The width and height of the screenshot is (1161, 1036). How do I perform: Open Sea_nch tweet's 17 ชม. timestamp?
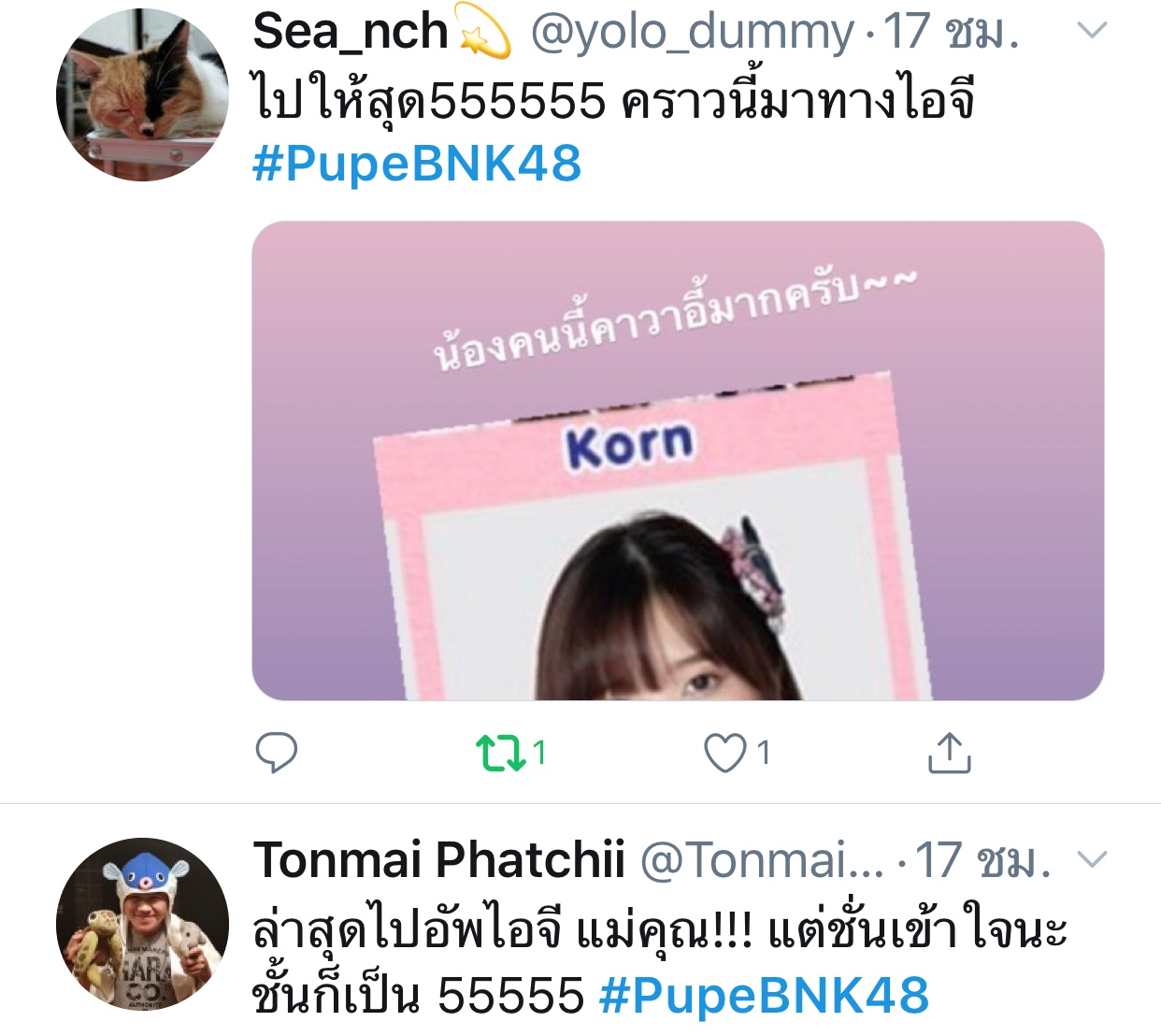(952, 32)
